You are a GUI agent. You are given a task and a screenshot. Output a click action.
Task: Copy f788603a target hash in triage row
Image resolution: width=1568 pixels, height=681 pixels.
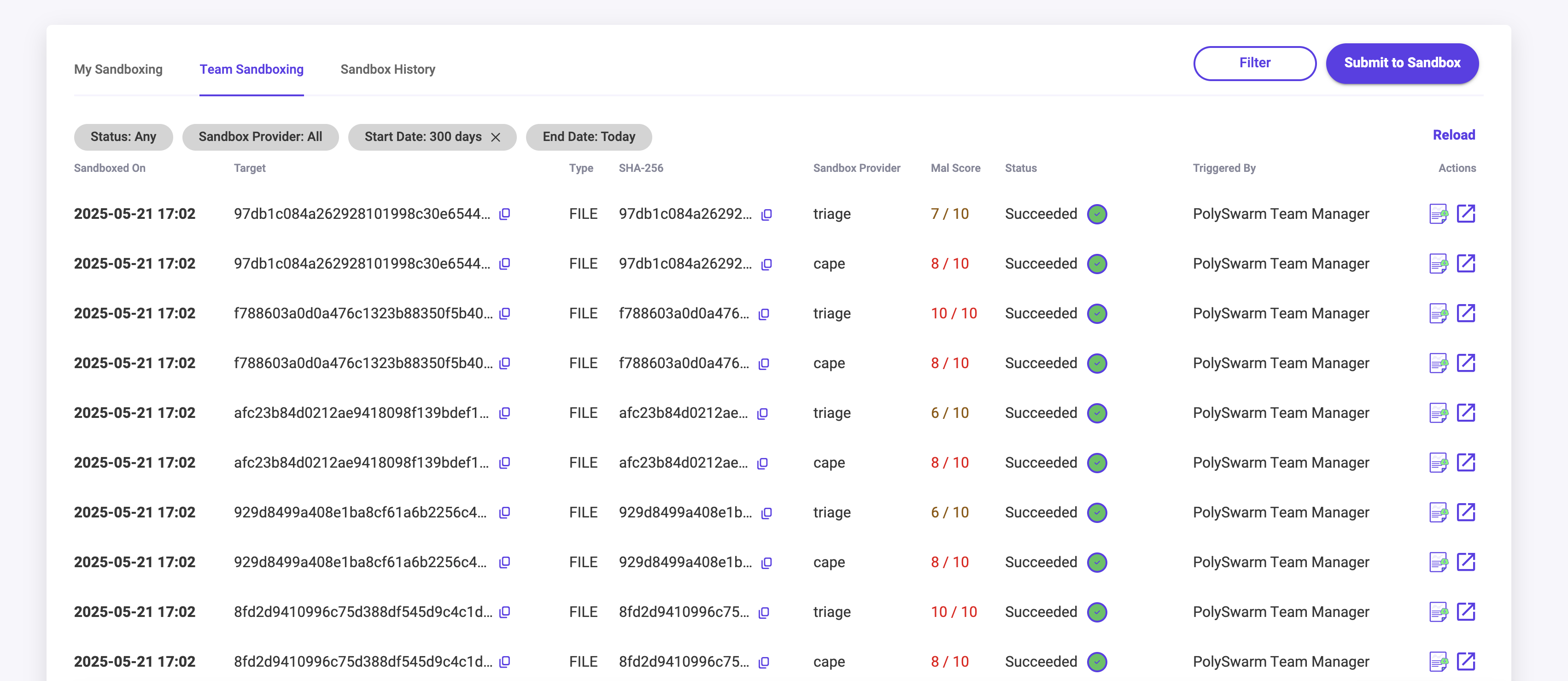pyautogui.click(x=504, y=314)
